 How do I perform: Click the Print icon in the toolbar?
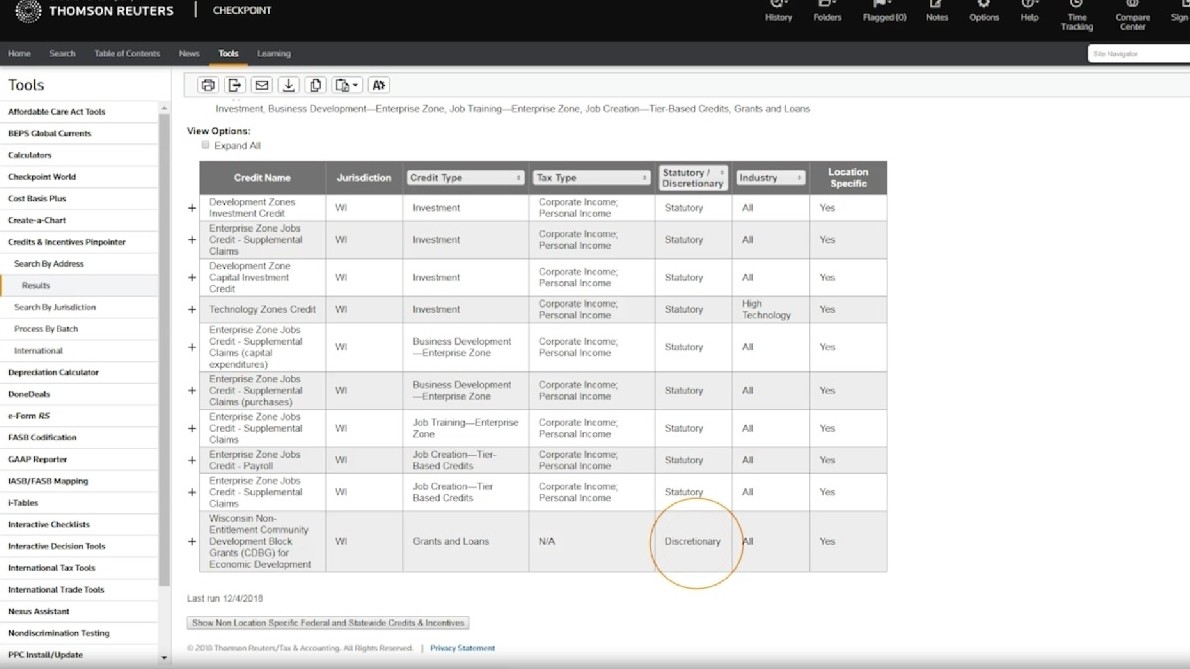pos(208,86)
